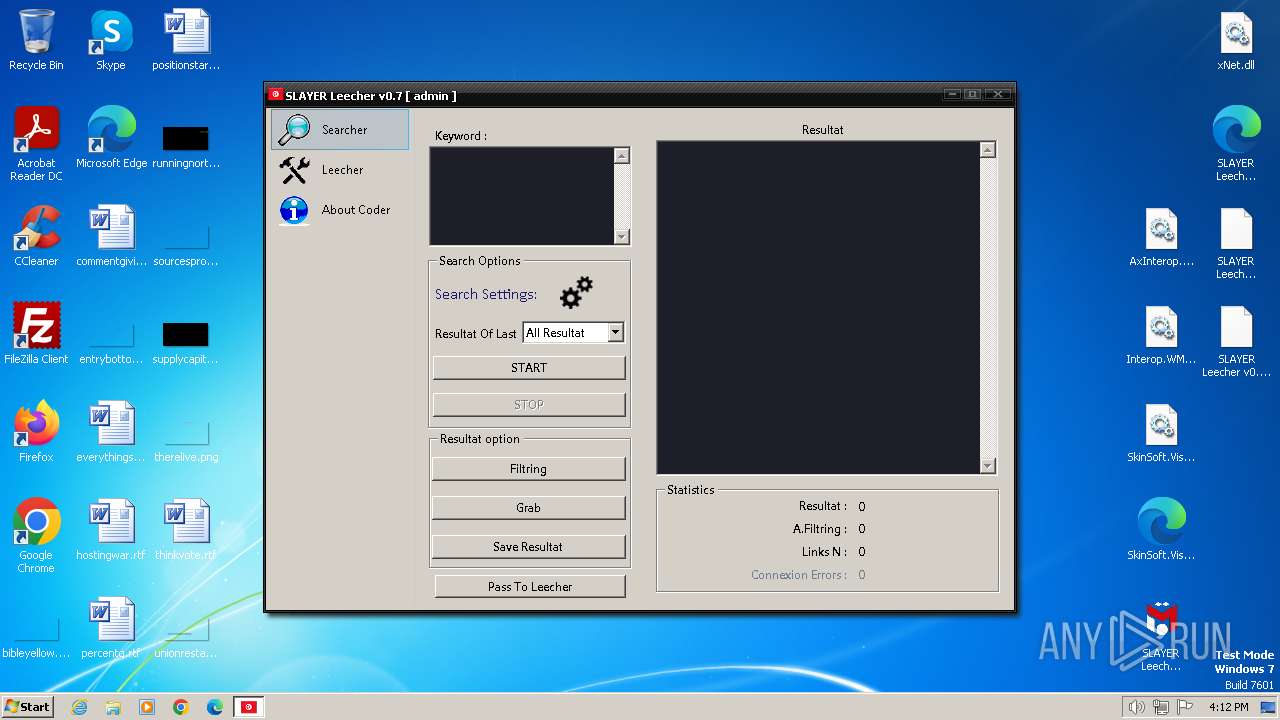Click inside the Resultat list box
Image resolution: width=1280 pixels, height=720 pixels.
tap(818, 307)
